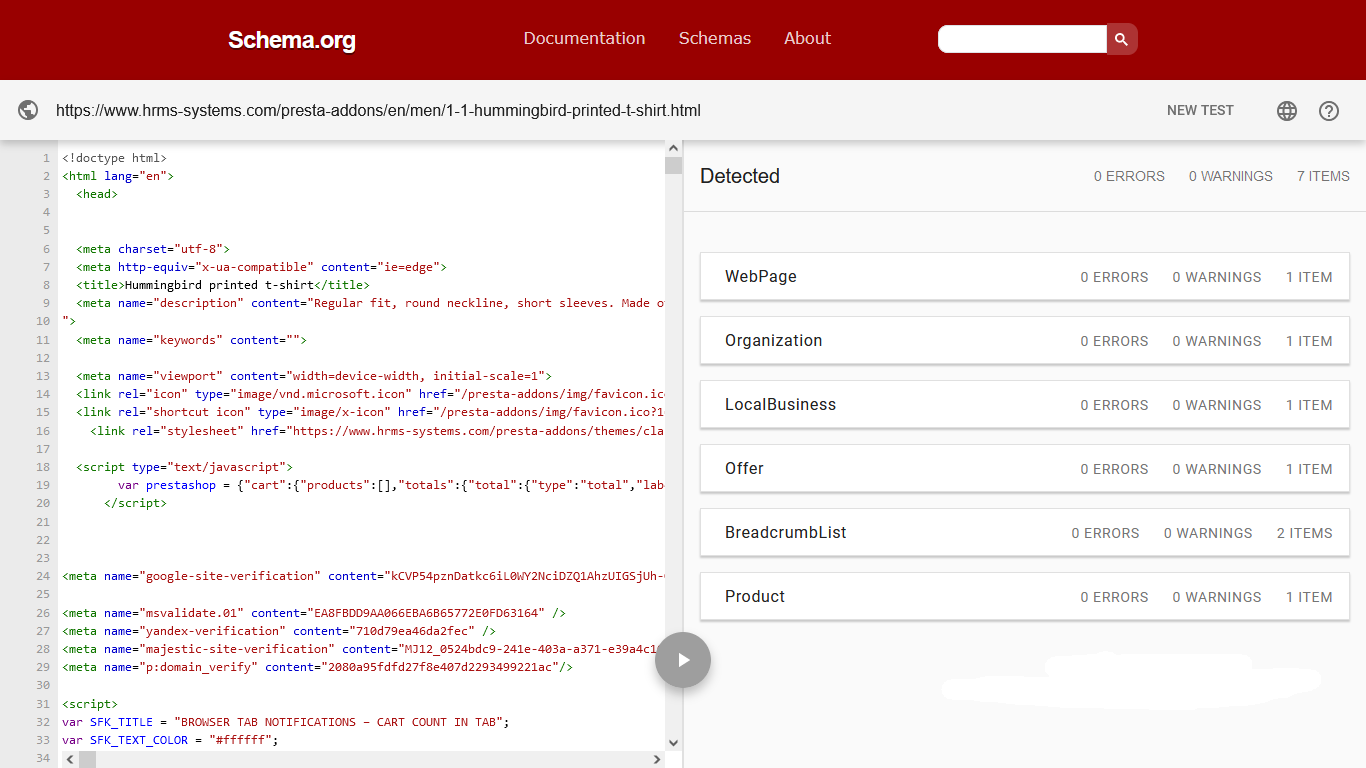
Task: Click the vertical scrollbar thumb
Action: coord(673,166)
